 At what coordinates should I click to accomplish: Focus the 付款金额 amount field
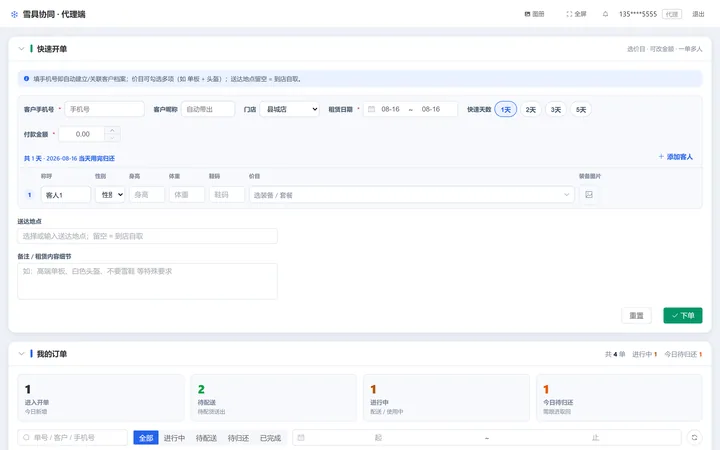tap(83, 134)
